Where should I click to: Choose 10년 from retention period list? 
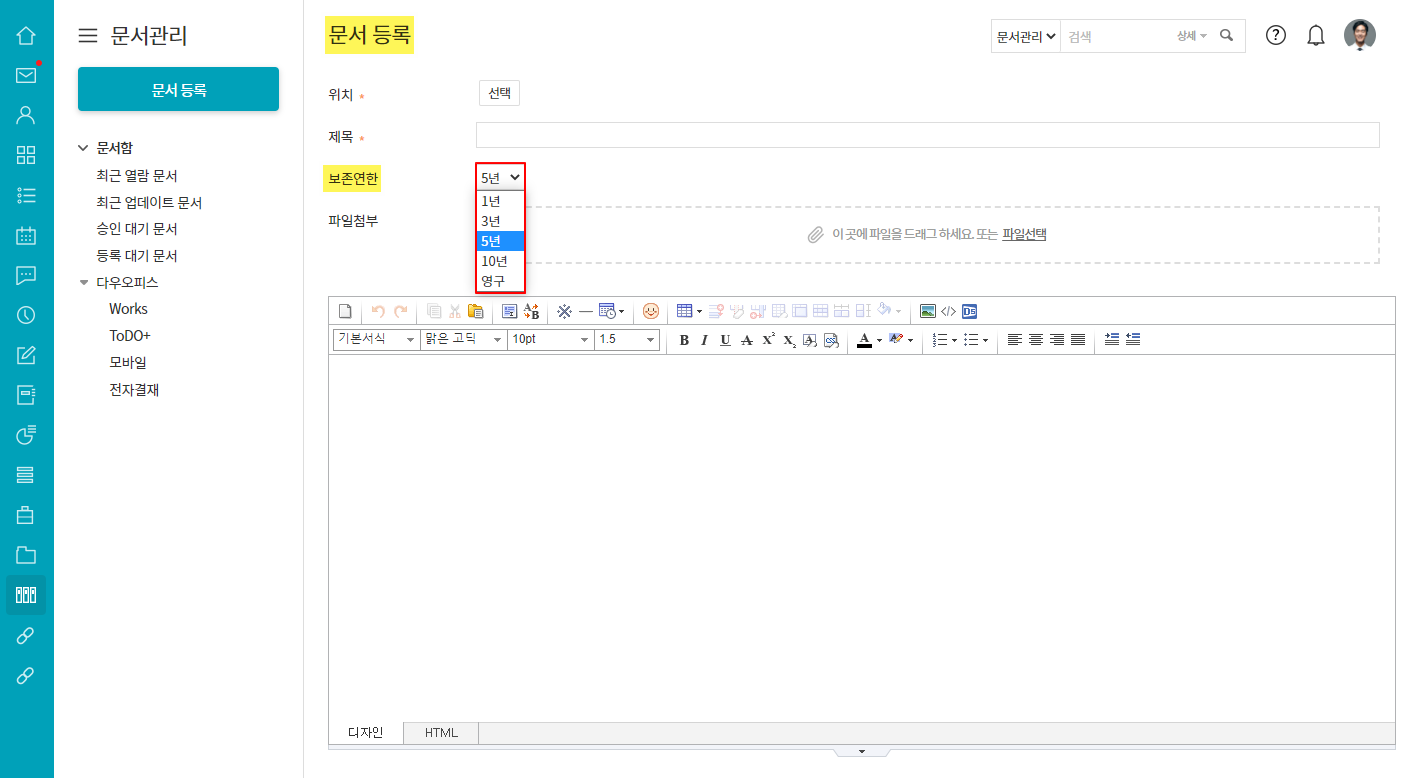[495, 261]
